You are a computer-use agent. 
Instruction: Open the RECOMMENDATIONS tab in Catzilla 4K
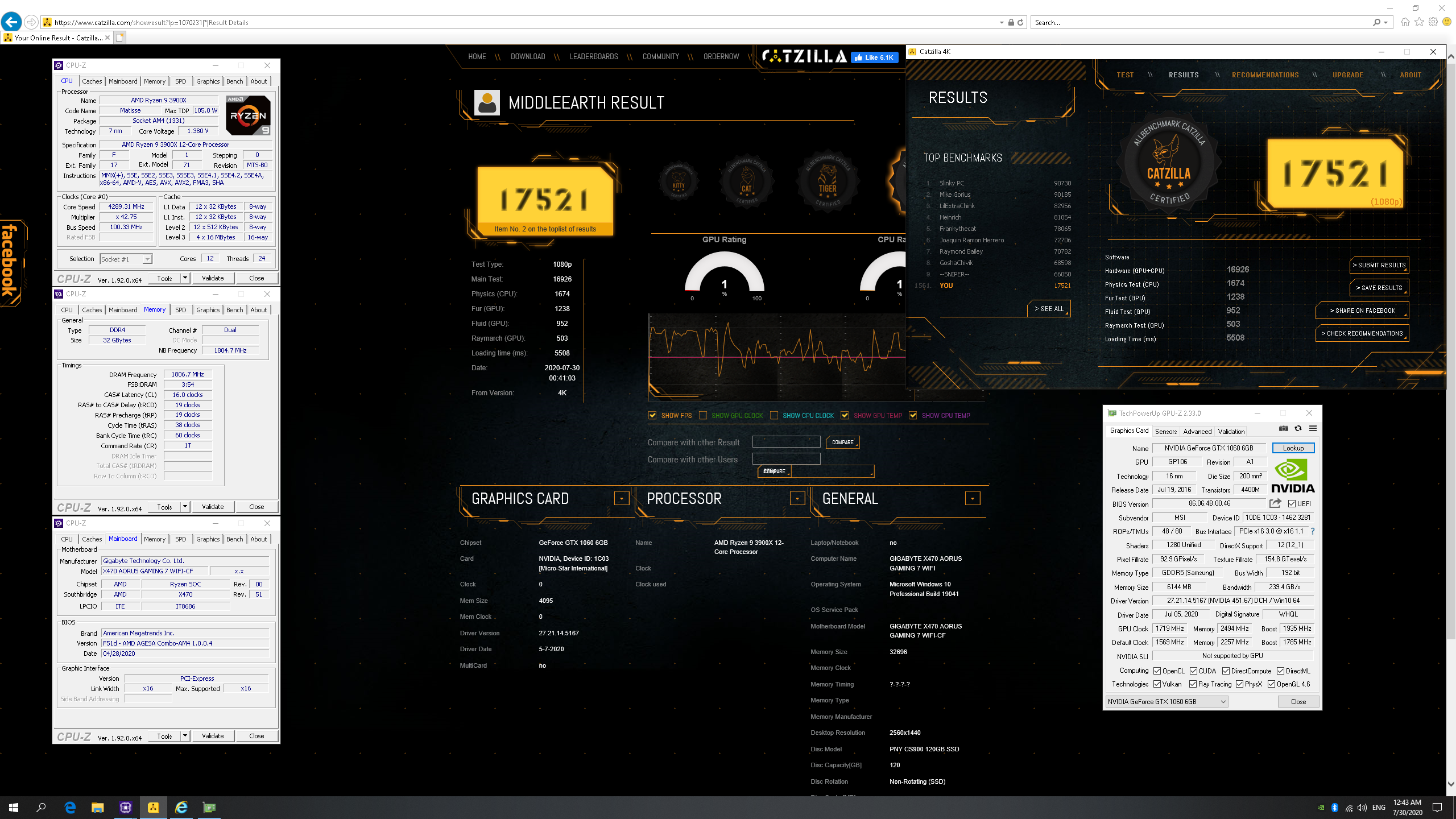(x=1265, y=75)
